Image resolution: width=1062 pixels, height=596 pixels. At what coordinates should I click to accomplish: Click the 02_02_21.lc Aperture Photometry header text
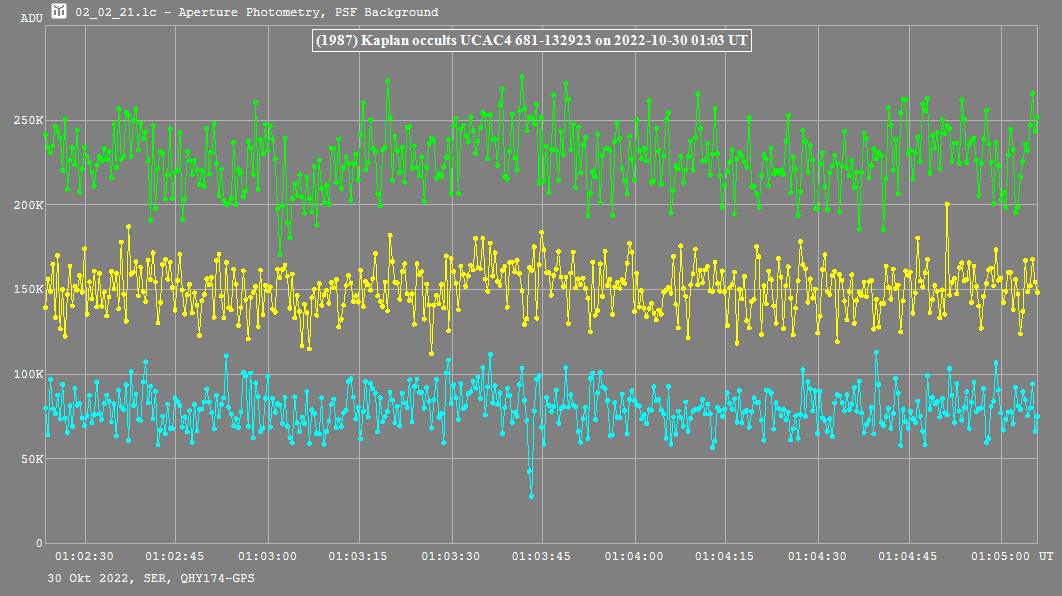coord(257,13)
